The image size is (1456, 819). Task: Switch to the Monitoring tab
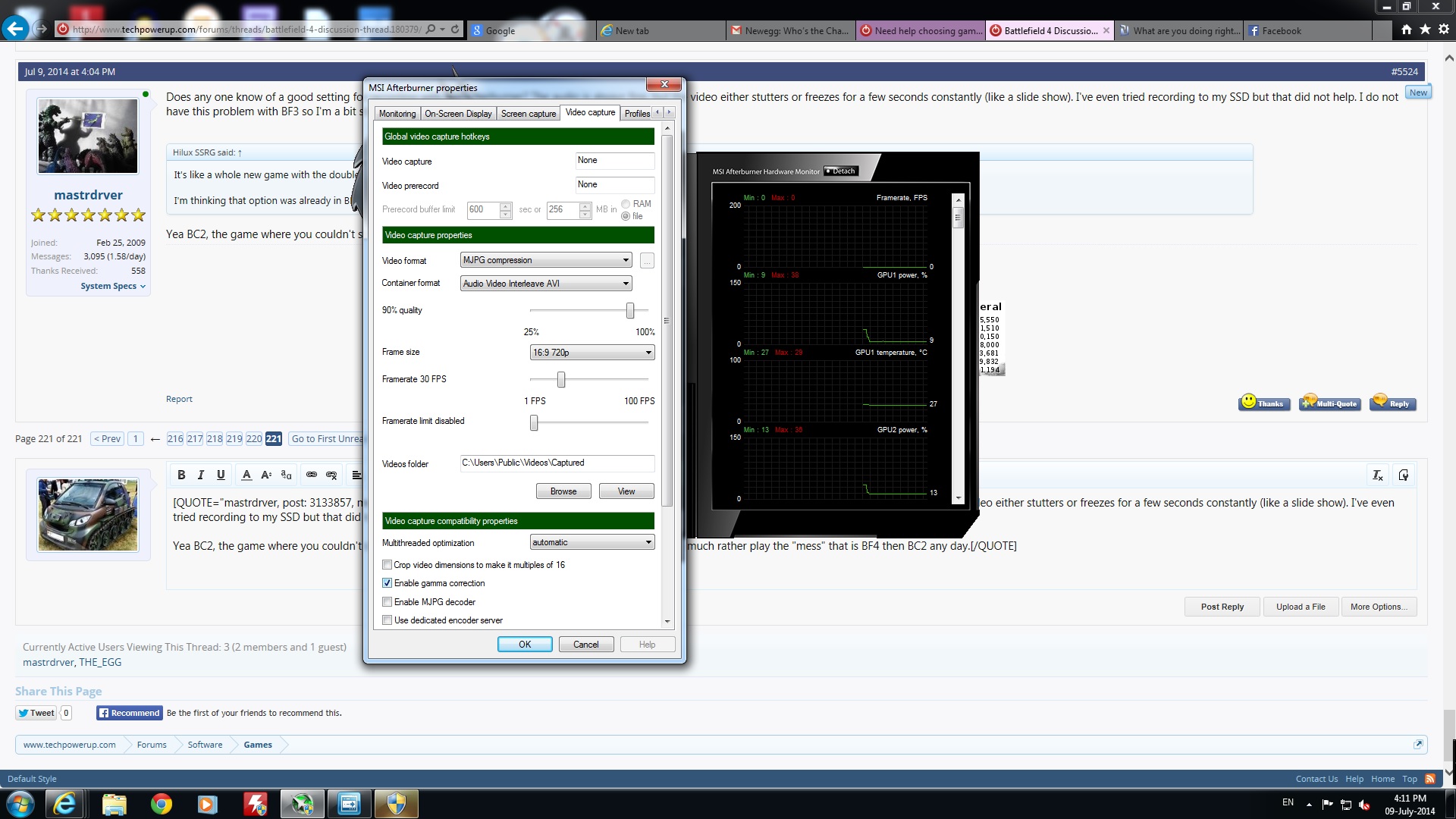[397, 114]
